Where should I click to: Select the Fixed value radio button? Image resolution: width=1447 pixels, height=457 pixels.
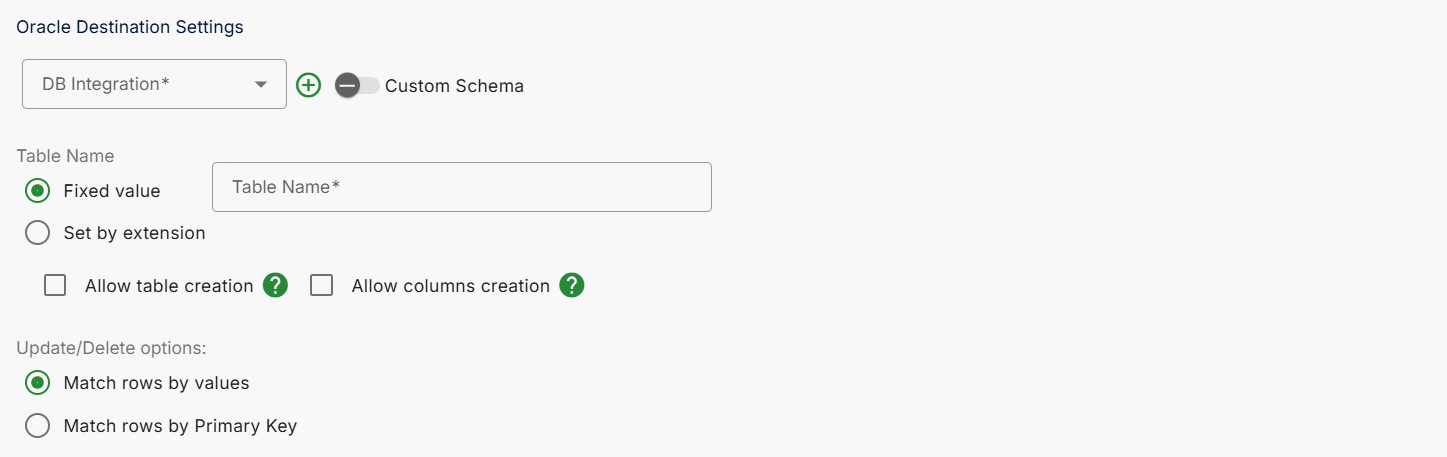[37, 190]
